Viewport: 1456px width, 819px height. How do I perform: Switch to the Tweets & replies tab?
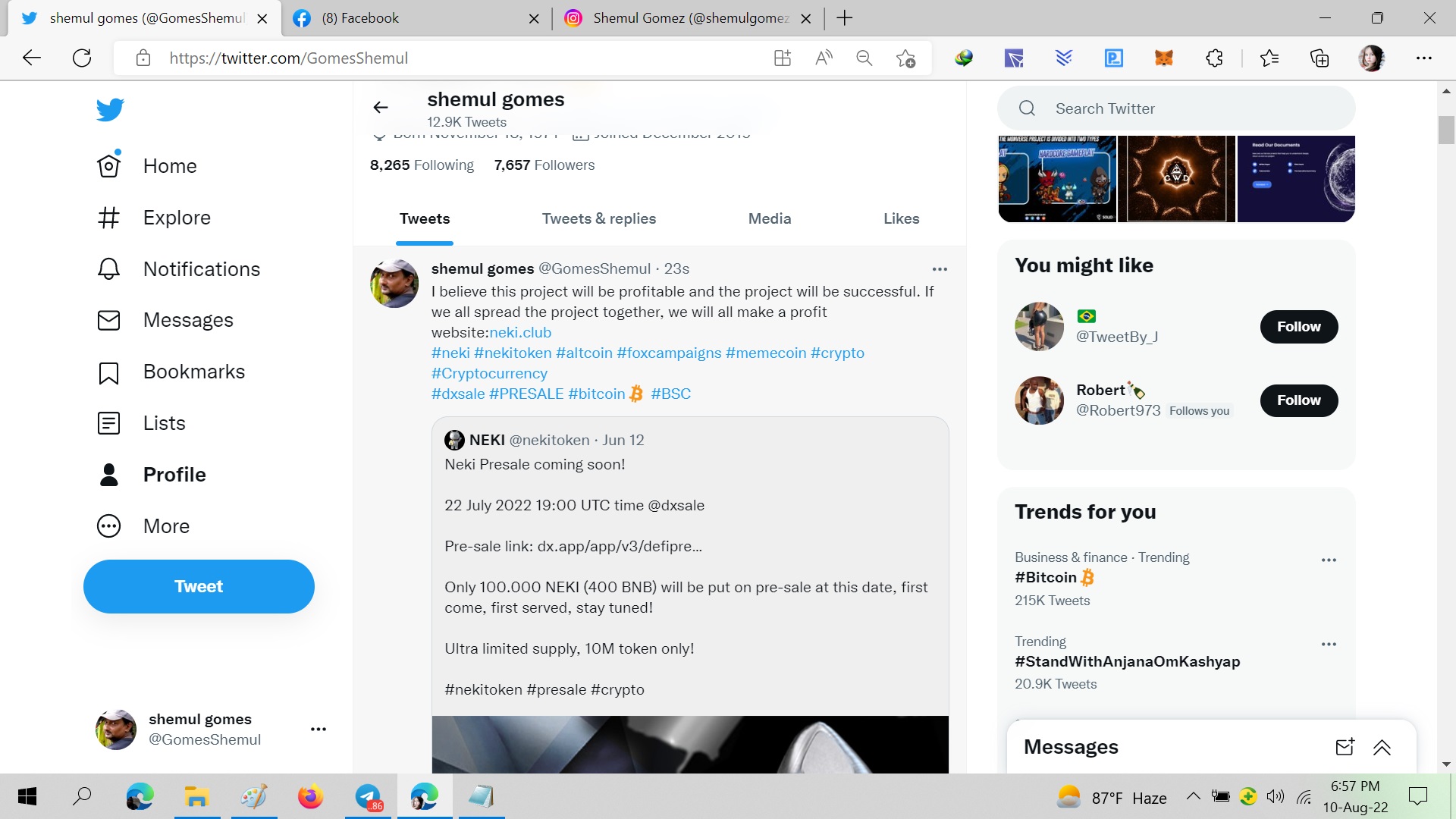click(599, 219)
